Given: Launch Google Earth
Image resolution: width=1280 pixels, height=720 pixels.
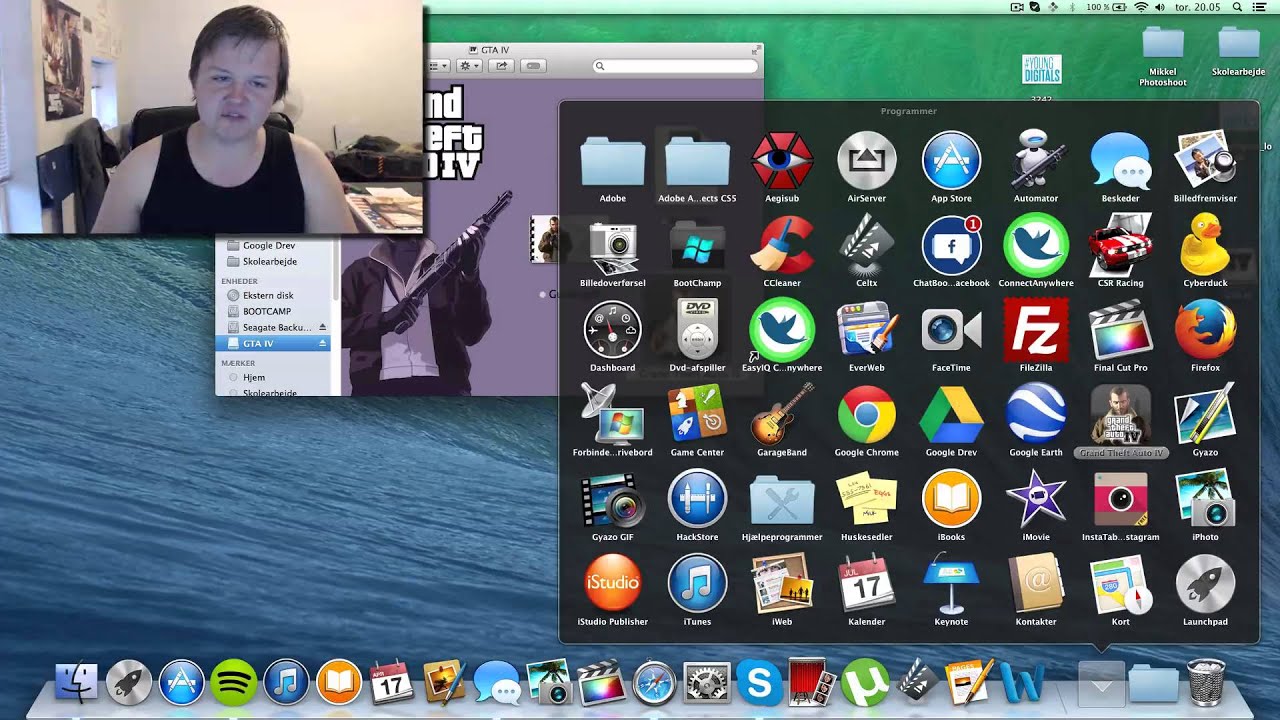Looking at the screenshot, I should (1036, 415).
